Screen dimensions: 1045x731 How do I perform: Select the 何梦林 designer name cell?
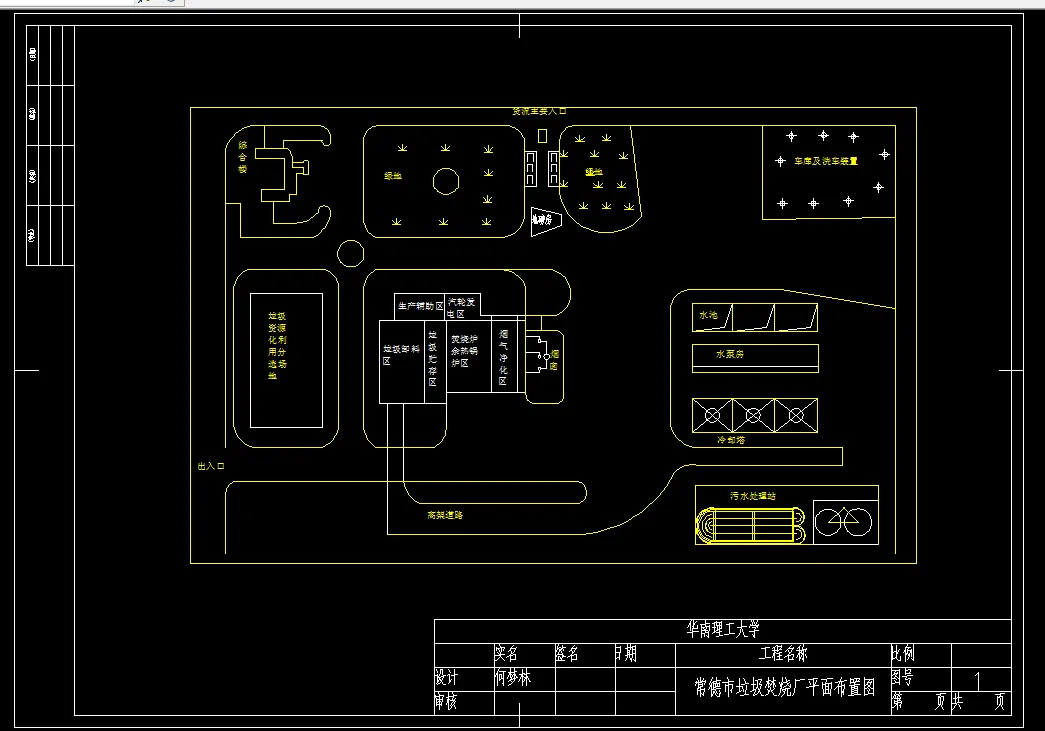point(513,678)
